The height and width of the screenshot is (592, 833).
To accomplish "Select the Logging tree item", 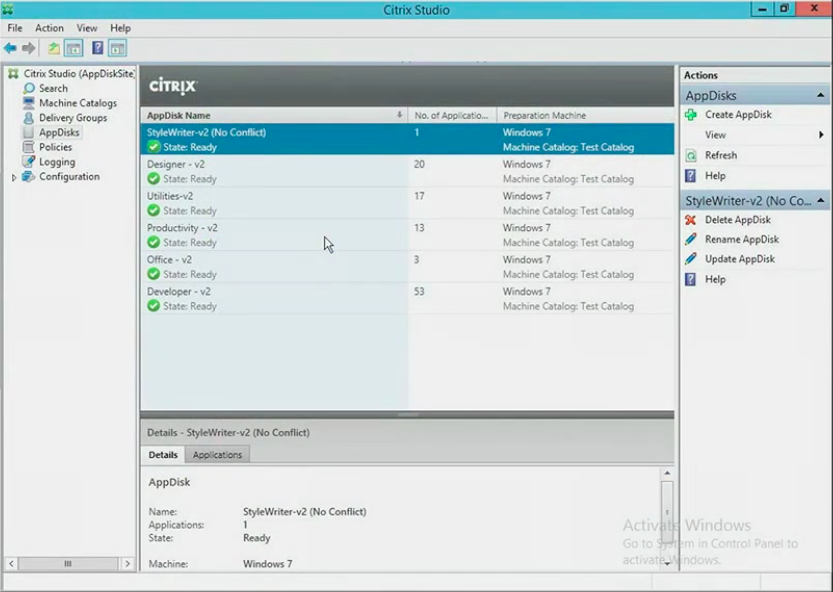I will click(x=57, y=162).
